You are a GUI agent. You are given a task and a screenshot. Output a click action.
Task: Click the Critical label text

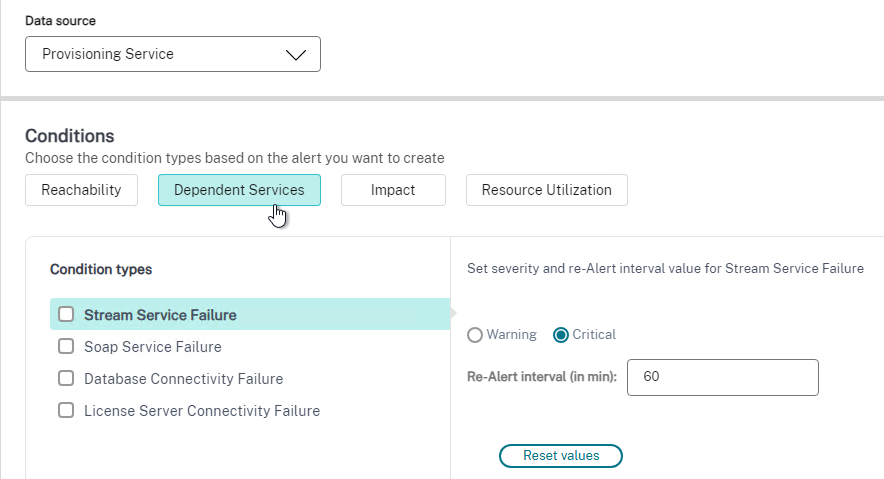(594, 335)
